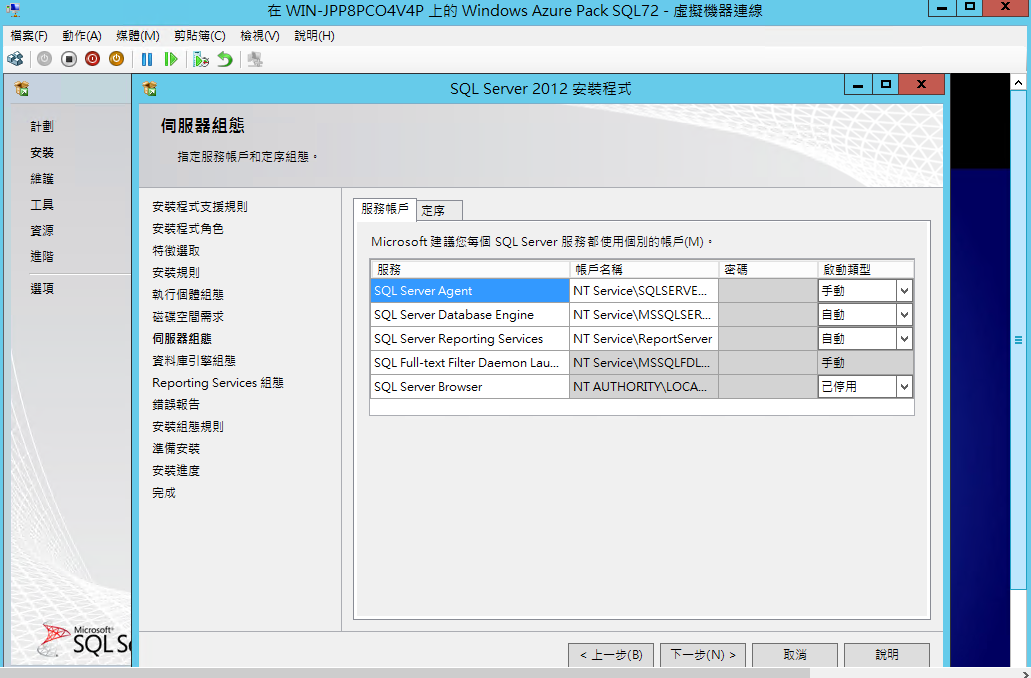Send Ctrl+Alt+Delete via toolbar icon
Image resolution: width=1031 pixels, height=678 pixels.
coord(15,59)
